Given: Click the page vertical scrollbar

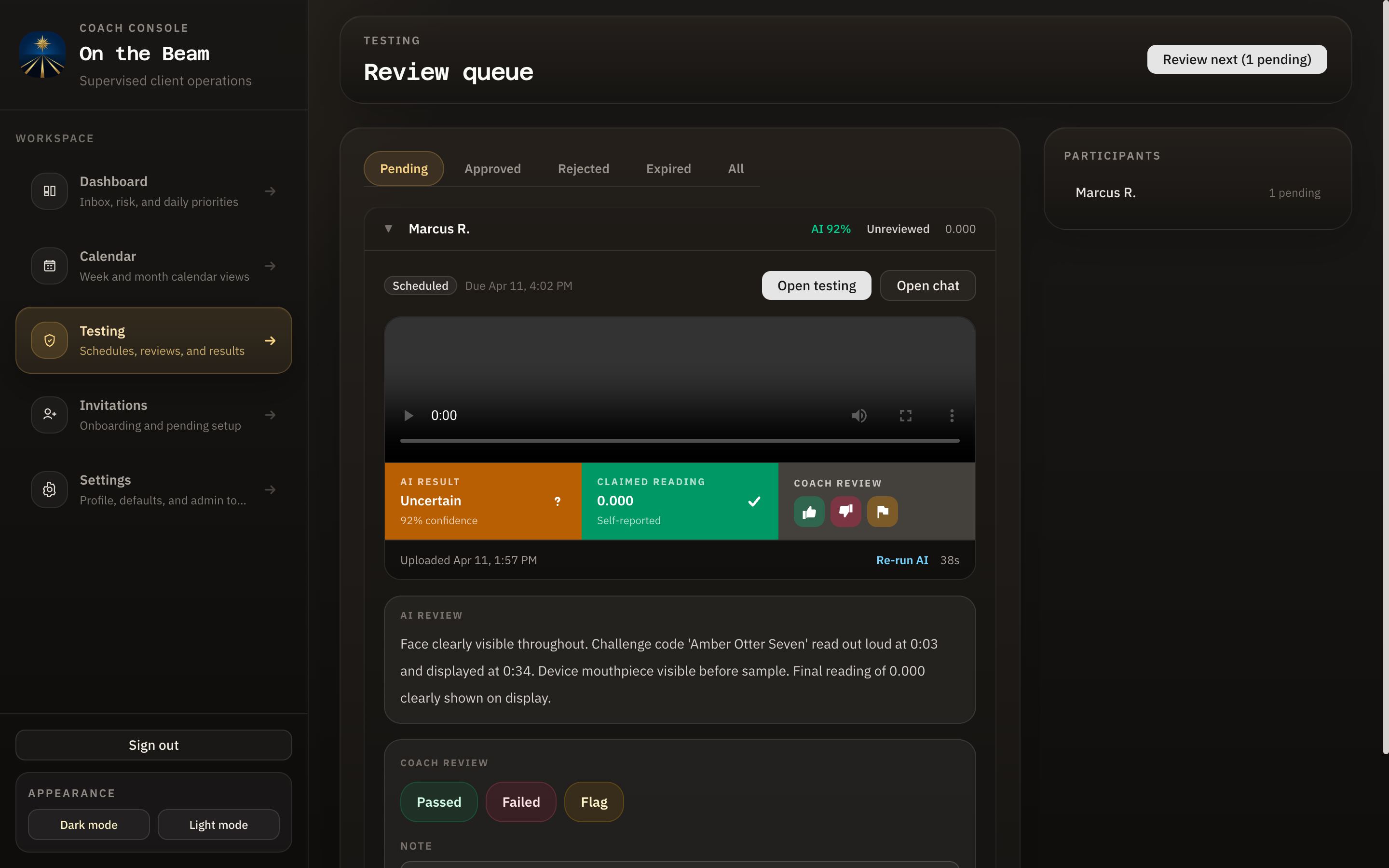Looking at the screenshot, I should click(x=1386, y=377).
